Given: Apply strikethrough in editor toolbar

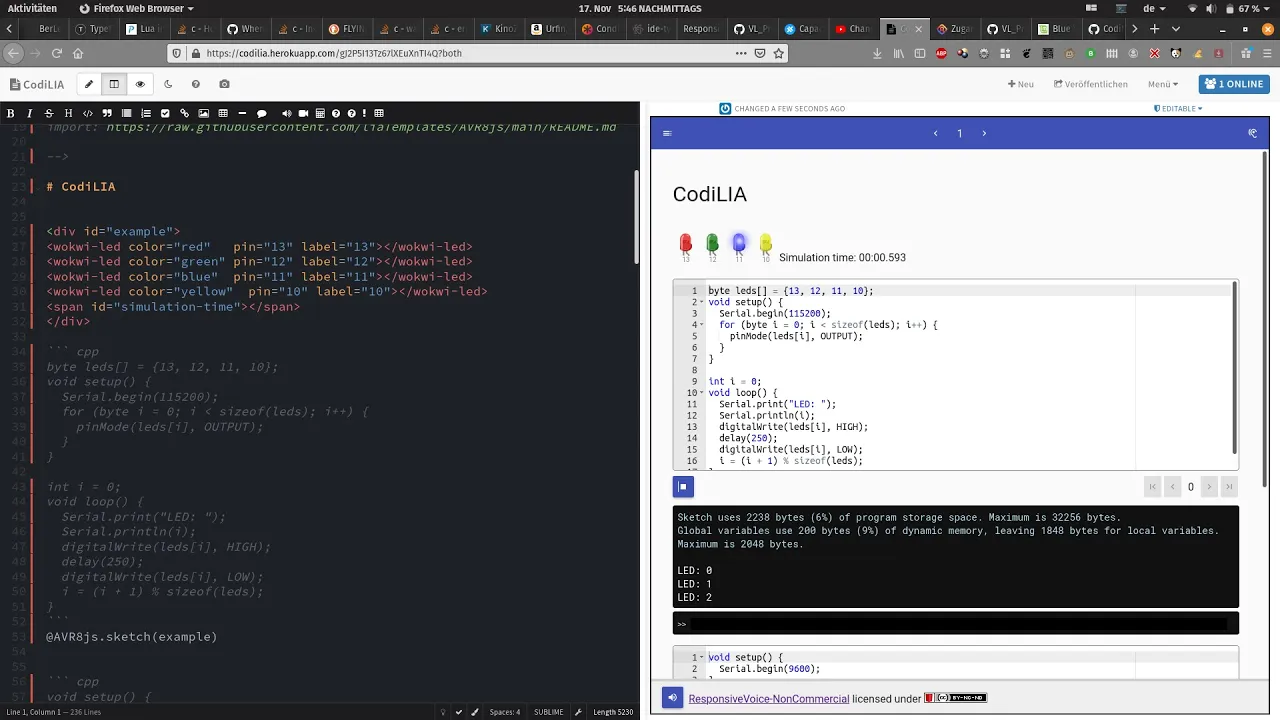Looking at the screenshot, I should (49, 113).
